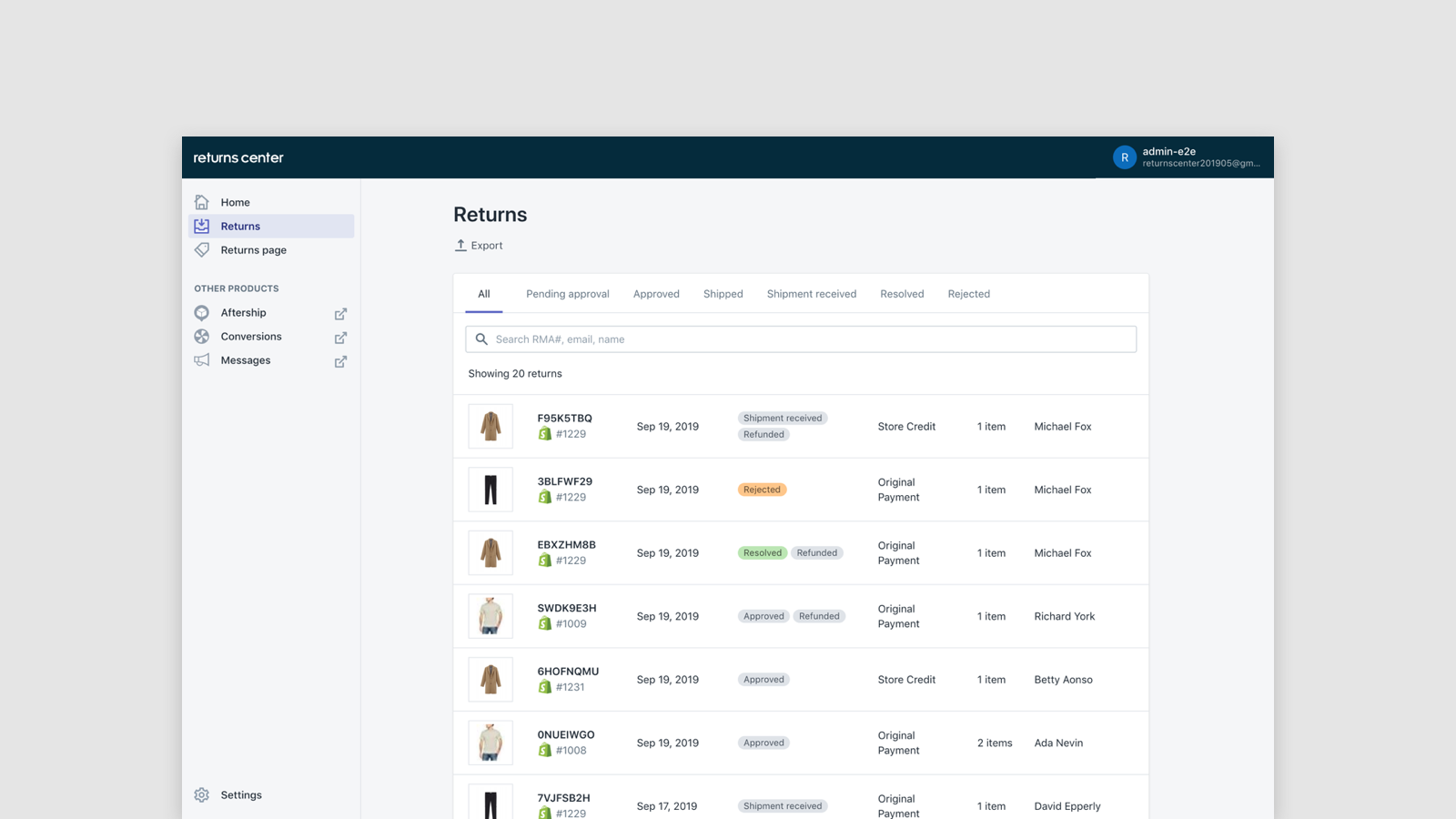Click shirt thumbnail for 0NUEIWGO
Screen dimensions: 1456x819
[x=490, y=743]
